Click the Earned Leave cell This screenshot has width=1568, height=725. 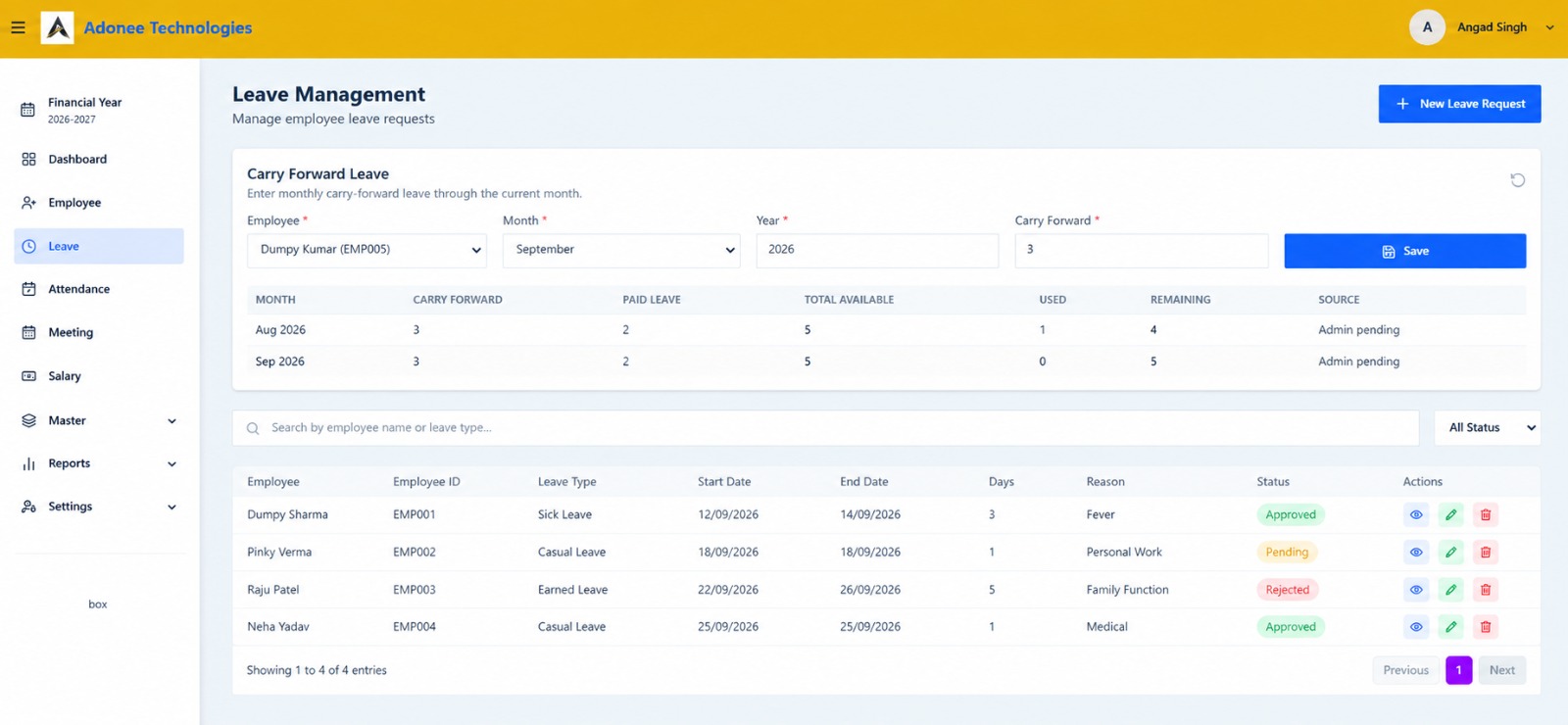pyautogui.click(x=572, y=590)
